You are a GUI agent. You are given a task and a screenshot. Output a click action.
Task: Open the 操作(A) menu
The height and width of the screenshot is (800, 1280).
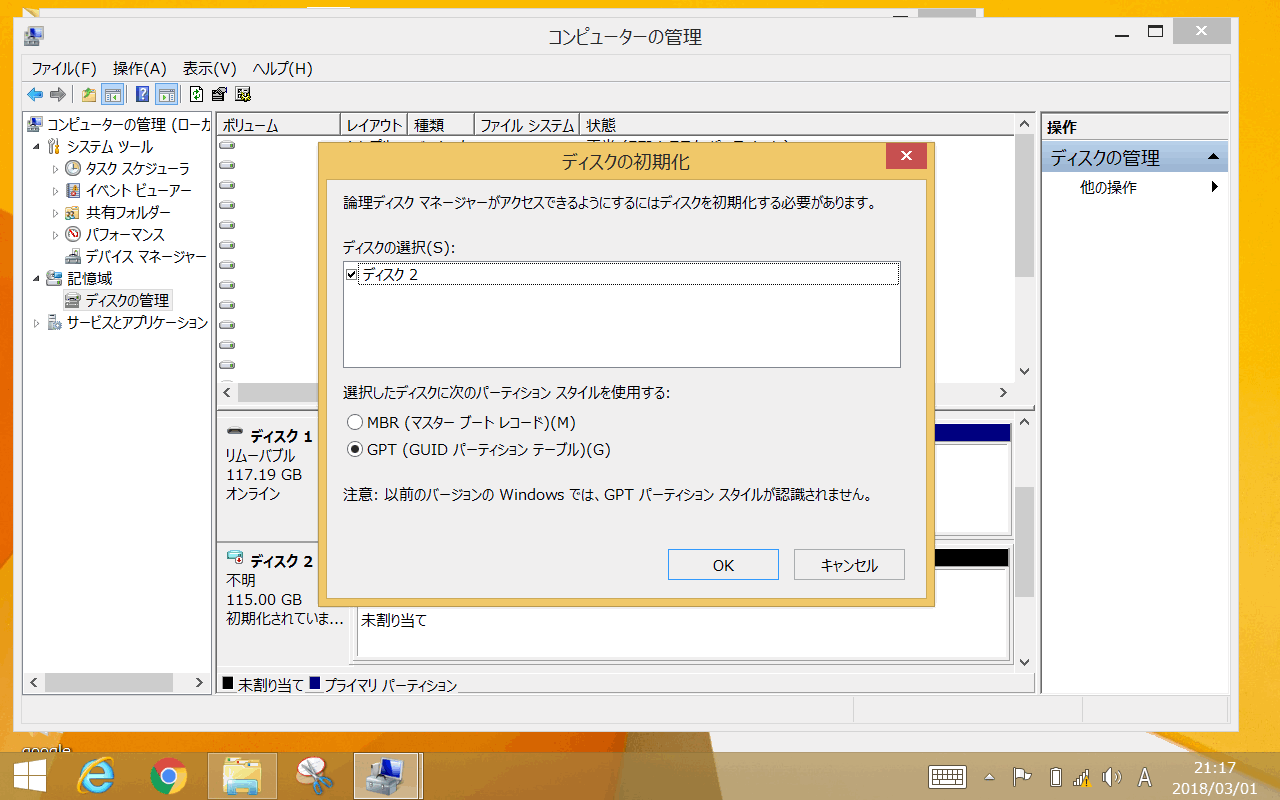[x=139, y=69]
